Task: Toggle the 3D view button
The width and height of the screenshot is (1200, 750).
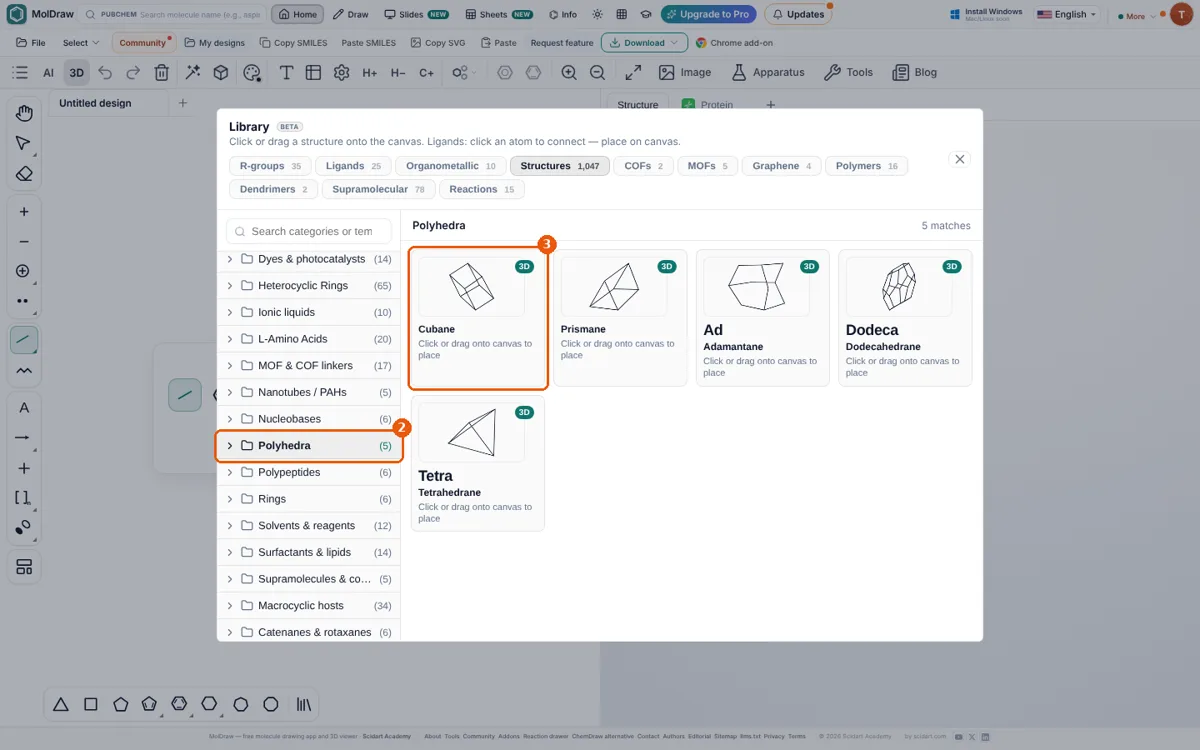Action: click(77, 72)
